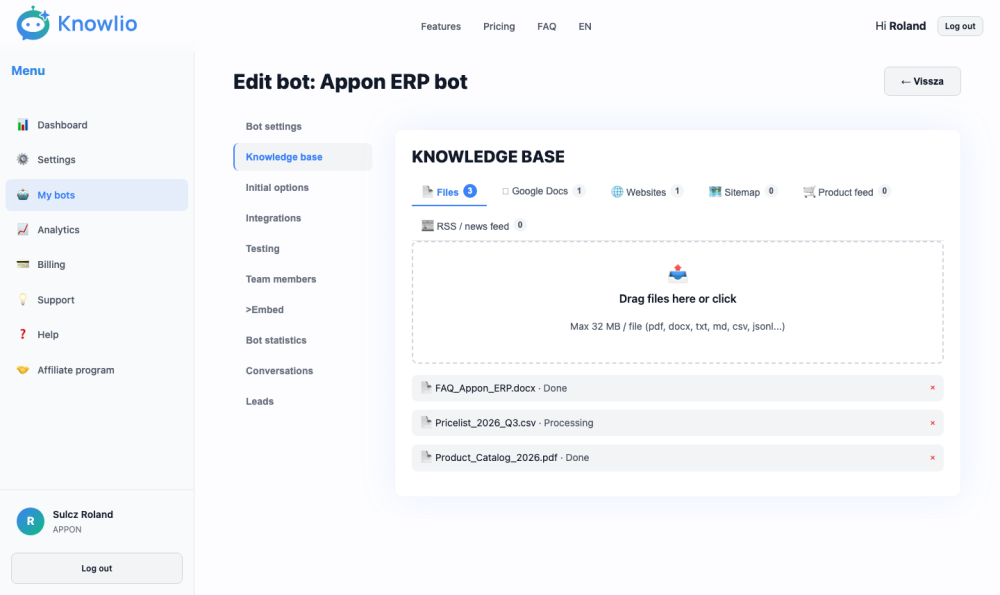1000x595 pixels.
Task: Open the EN language selector
Action: pyautogui.click(x=585, y=26)
